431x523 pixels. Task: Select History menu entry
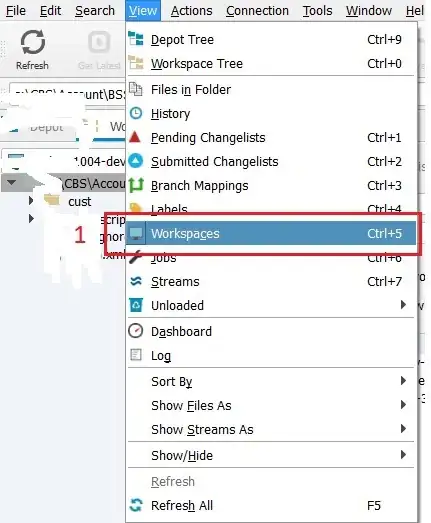(271, 113)
